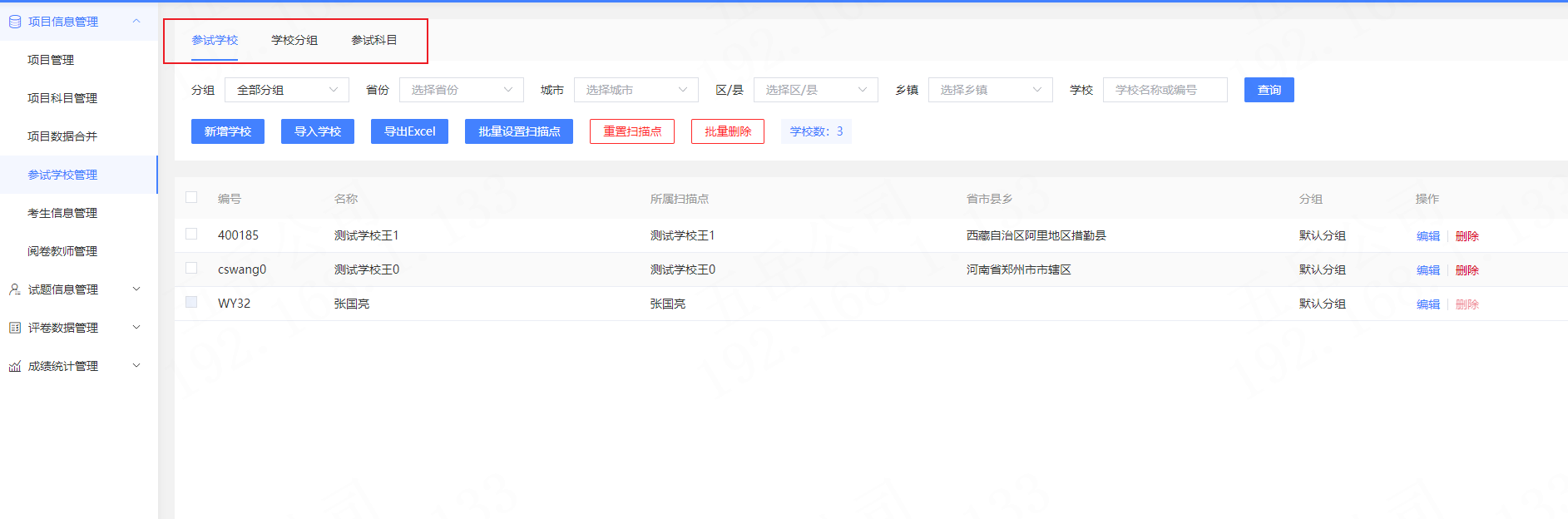Image resolution: width=1568 pixels, height=519 pixels.
Task: Click the 试题信息管理 person icon
Action: point(15,289)
